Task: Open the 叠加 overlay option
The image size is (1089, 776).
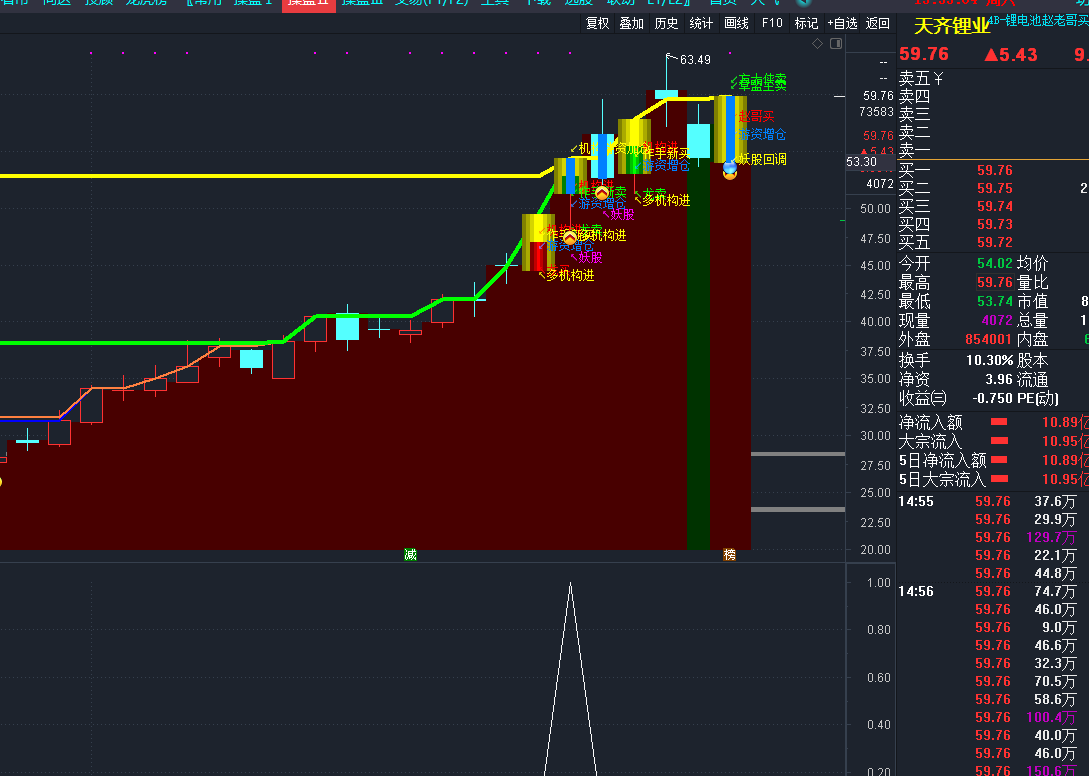Action: tap(631, 24)
